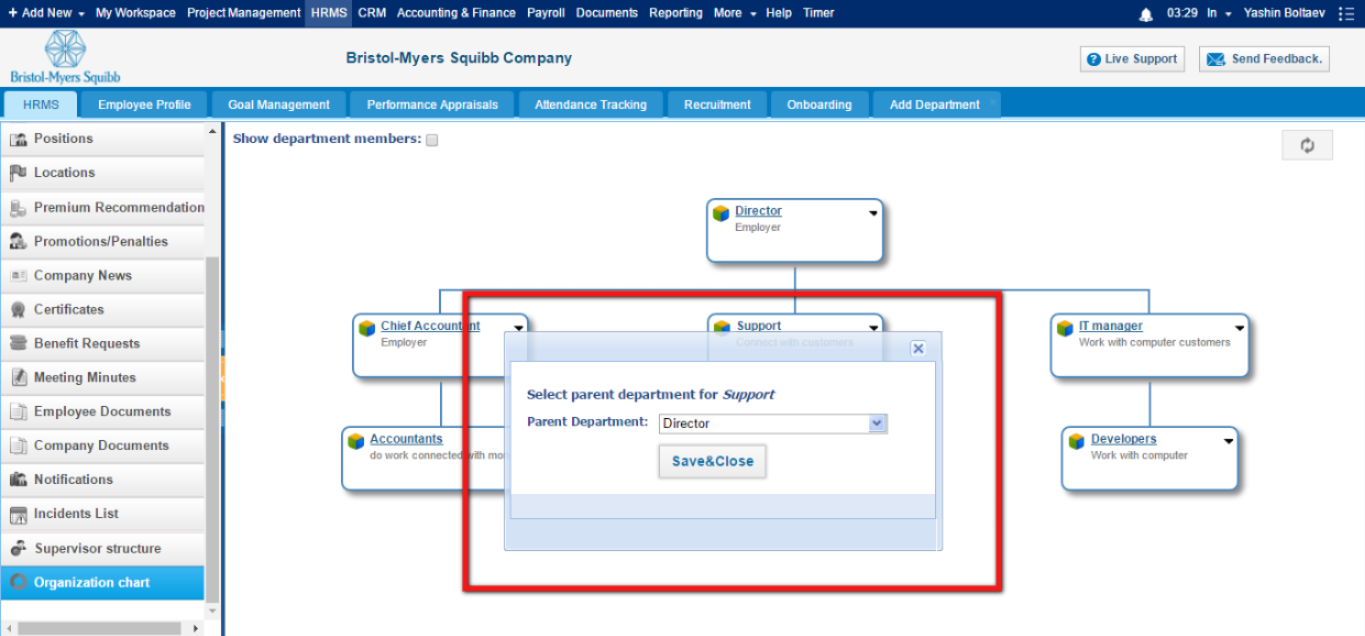Image resolution: width=1365 pixels, height=636 pixels.
Task: Click the cube icon on the Chief Accountant node
Action: 367,328
